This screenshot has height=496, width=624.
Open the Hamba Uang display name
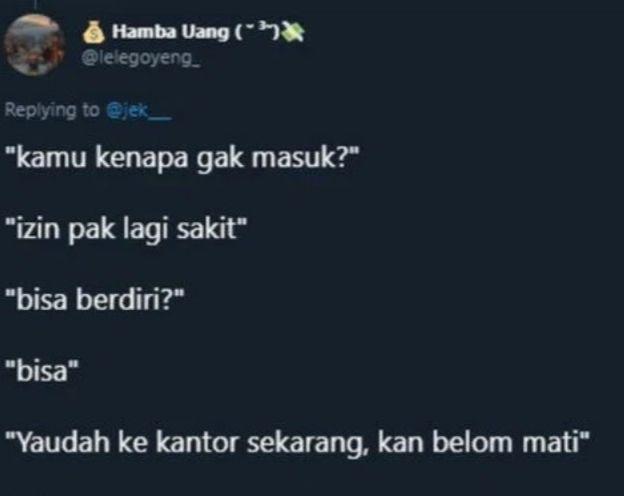pos(171,32)
